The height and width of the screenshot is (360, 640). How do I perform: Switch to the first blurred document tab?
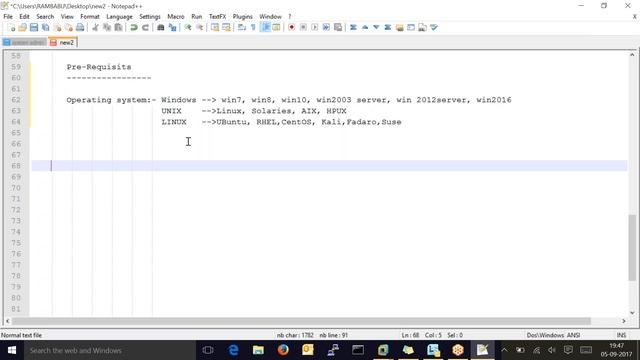coord(24,42)
